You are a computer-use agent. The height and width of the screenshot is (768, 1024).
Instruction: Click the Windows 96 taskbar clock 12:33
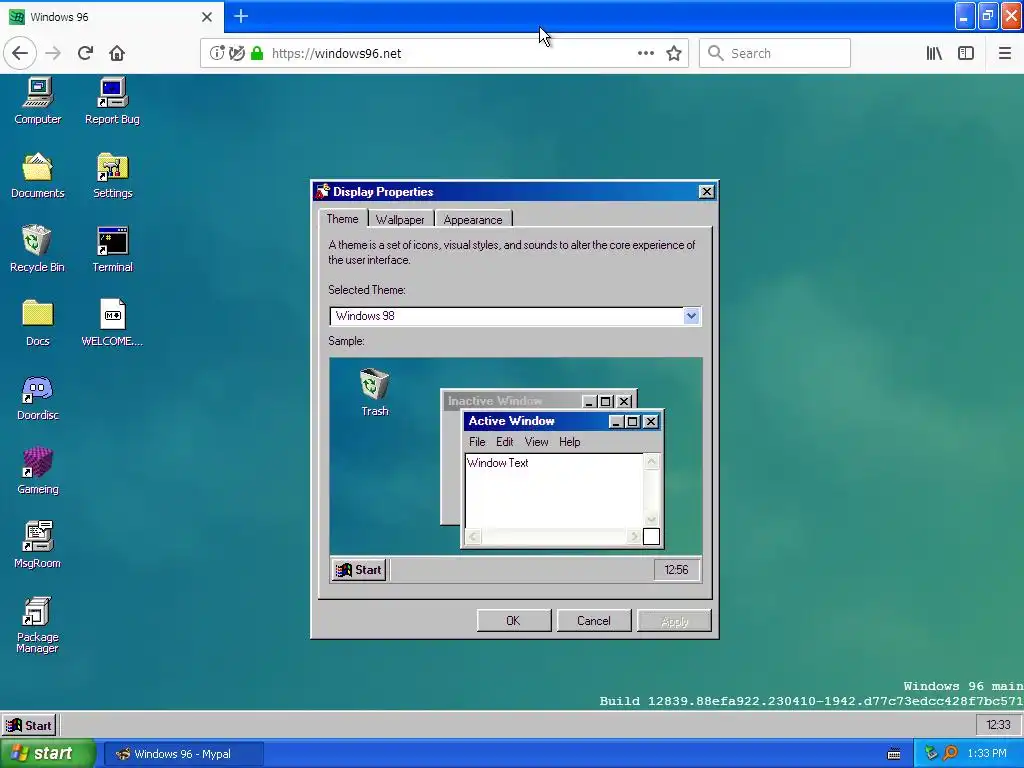(x=998, y=725)
